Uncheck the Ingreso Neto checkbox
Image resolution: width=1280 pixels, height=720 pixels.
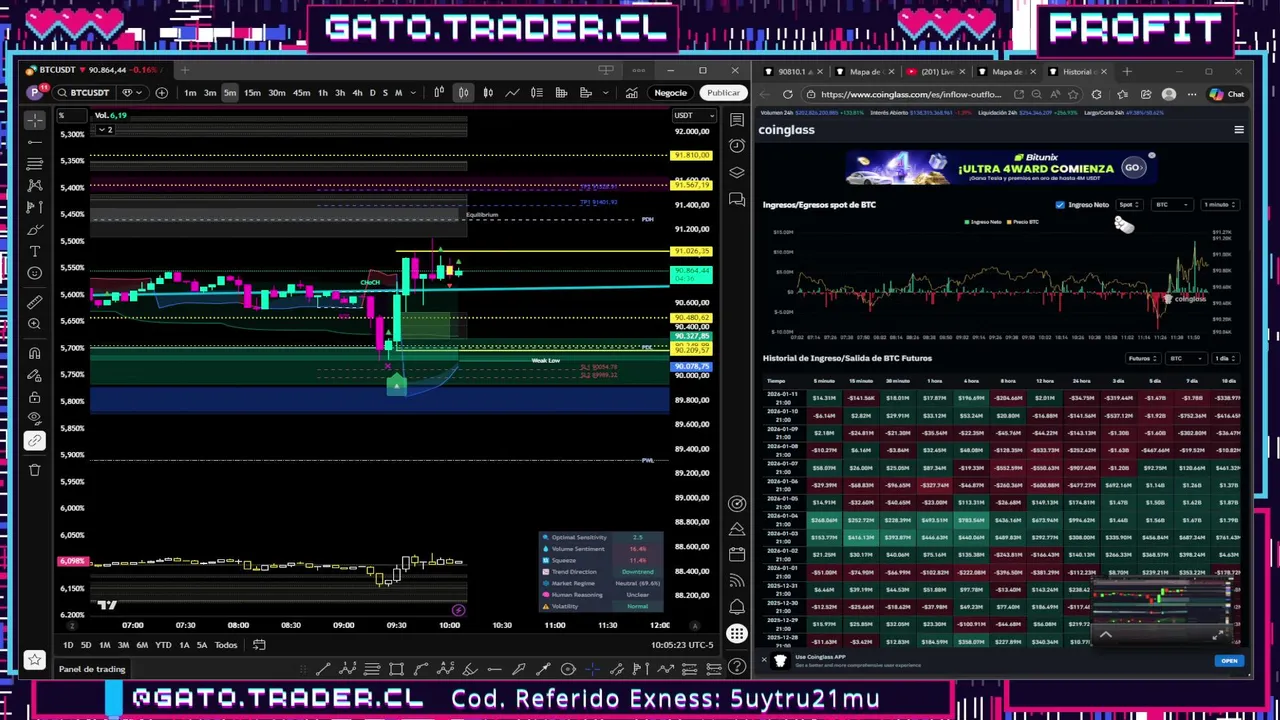pos(1060,205)
